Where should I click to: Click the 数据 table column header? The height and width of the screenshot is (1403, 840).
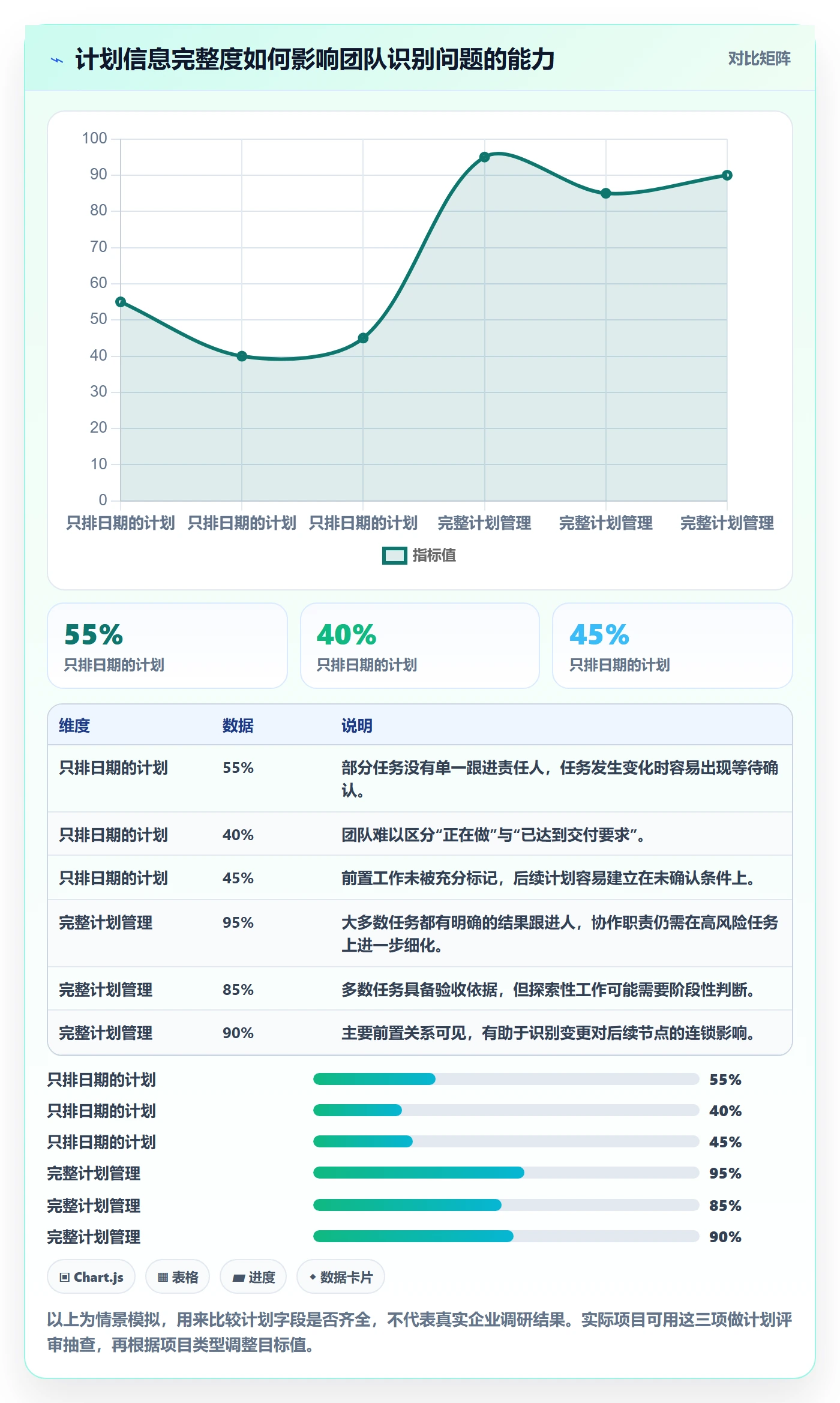tap(238, 726)
